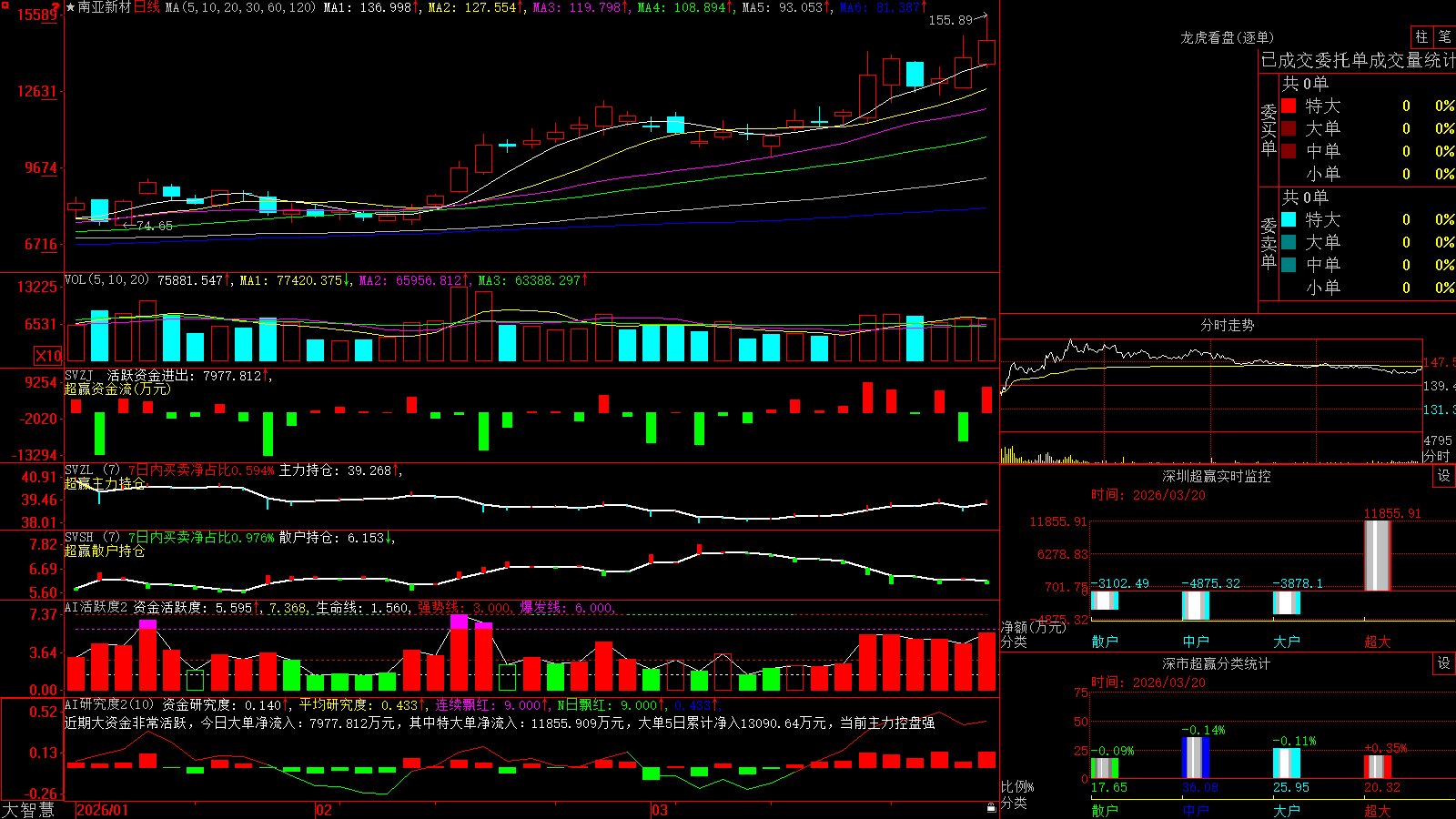Click the 龙虎看盘(逐单) panel title
Image resolution: width=1456 pixels, height=819 pixels.
(x=1227, y=37)
